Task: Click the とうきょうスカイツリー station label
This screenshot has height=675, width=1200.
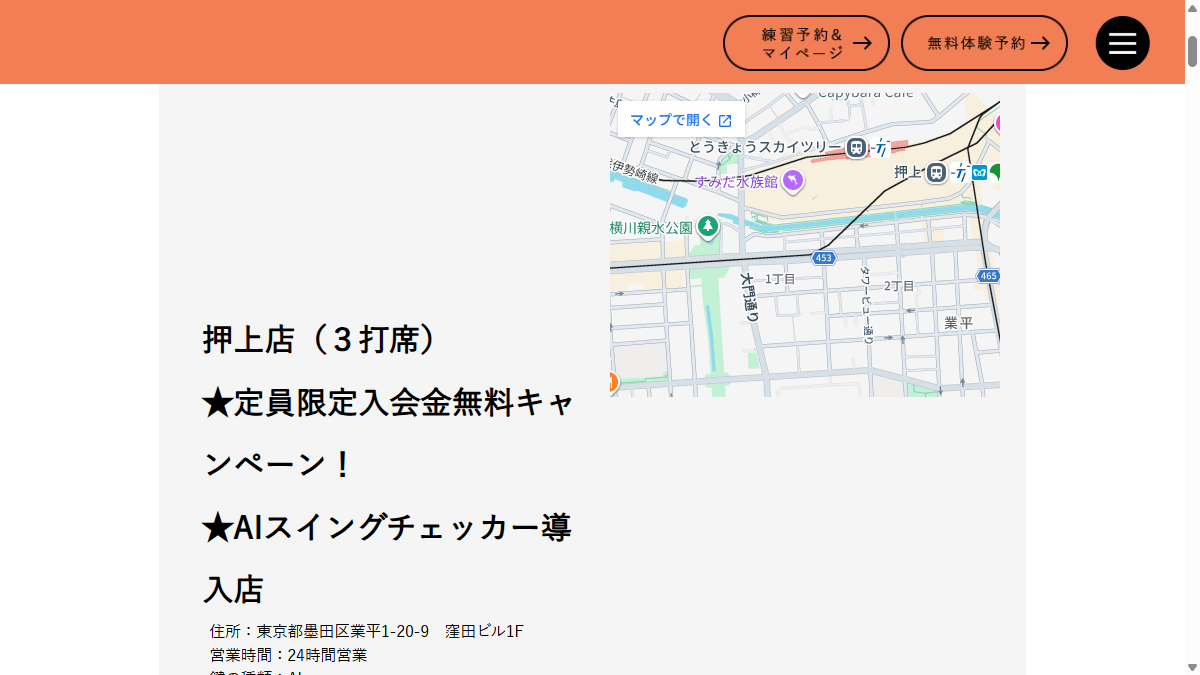Action: pyautogui.click(x=765, y=147)
